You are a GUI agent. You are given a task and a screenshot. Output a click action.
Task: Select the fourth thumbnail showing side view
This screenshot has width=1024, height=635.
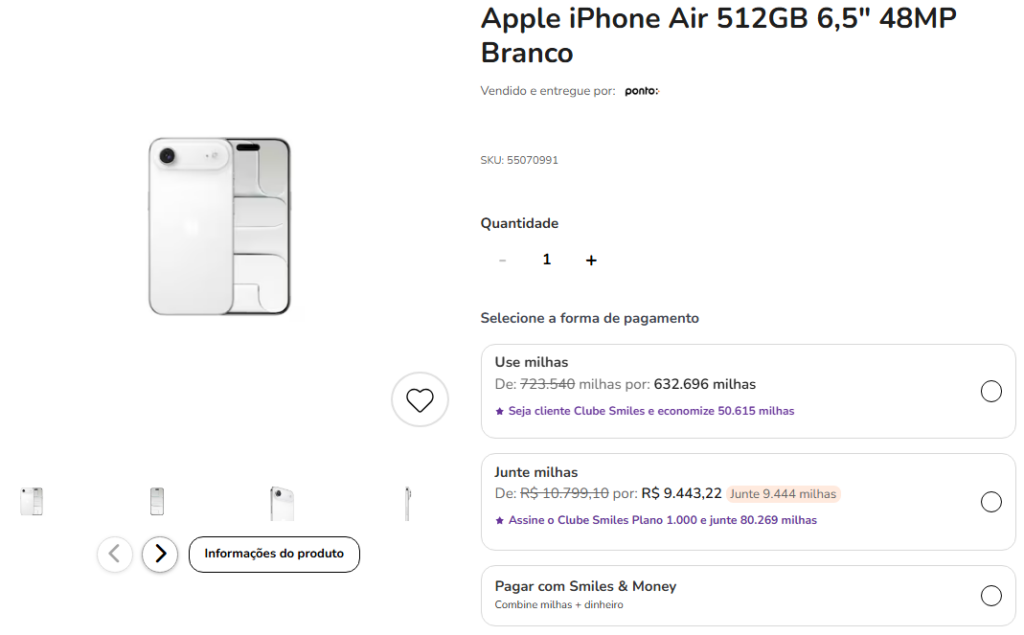click(407, 503)
